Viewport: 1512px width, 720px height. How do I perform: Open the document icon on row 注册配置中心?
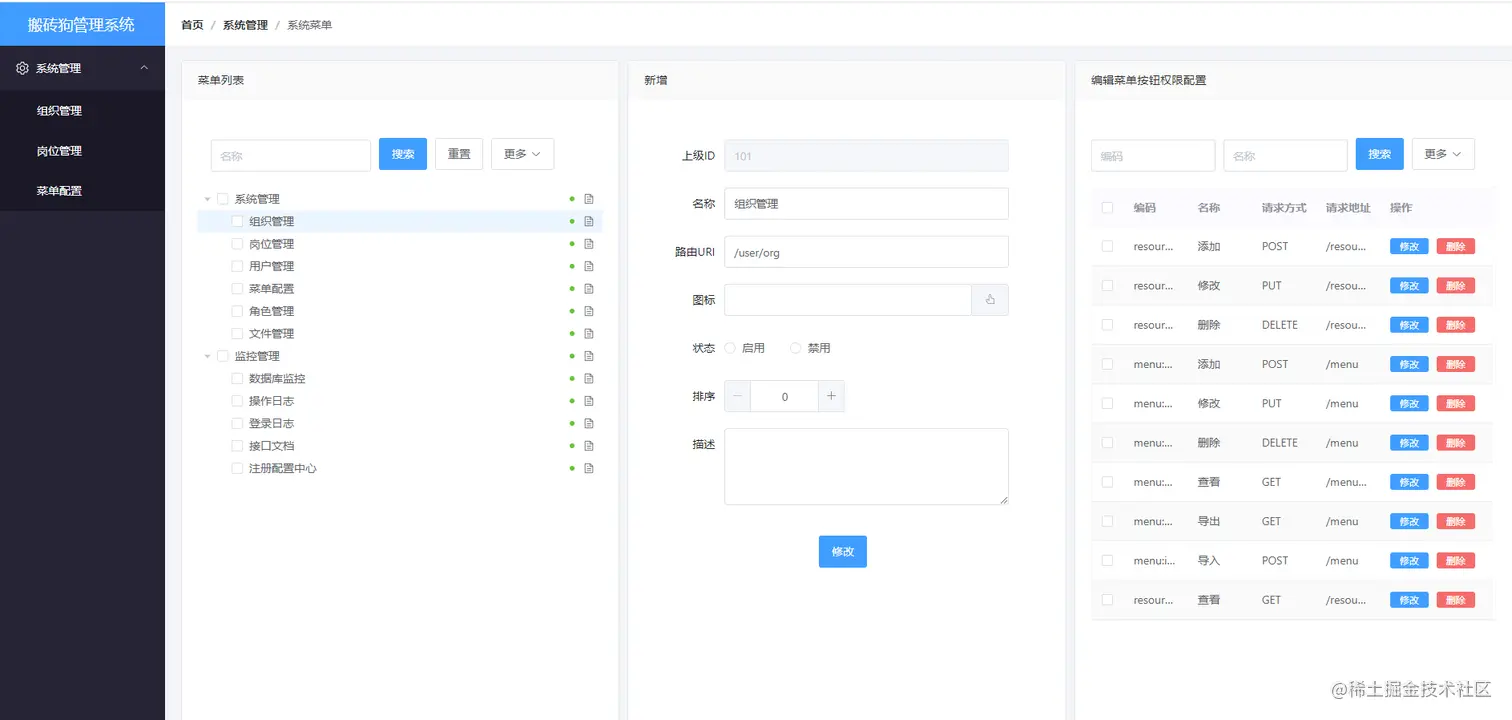click(589, 468)
